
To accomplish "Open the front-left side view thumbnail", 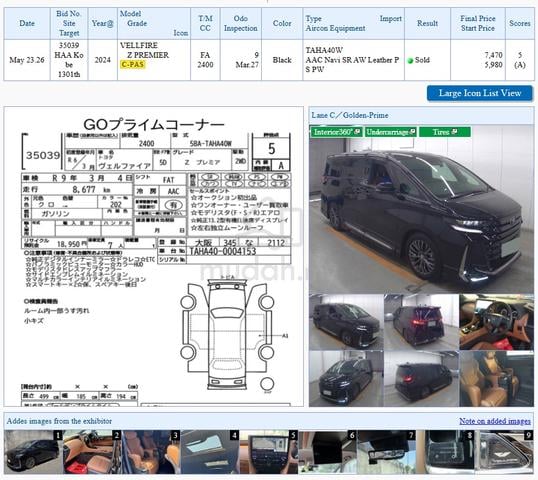I will pos(346,322).
